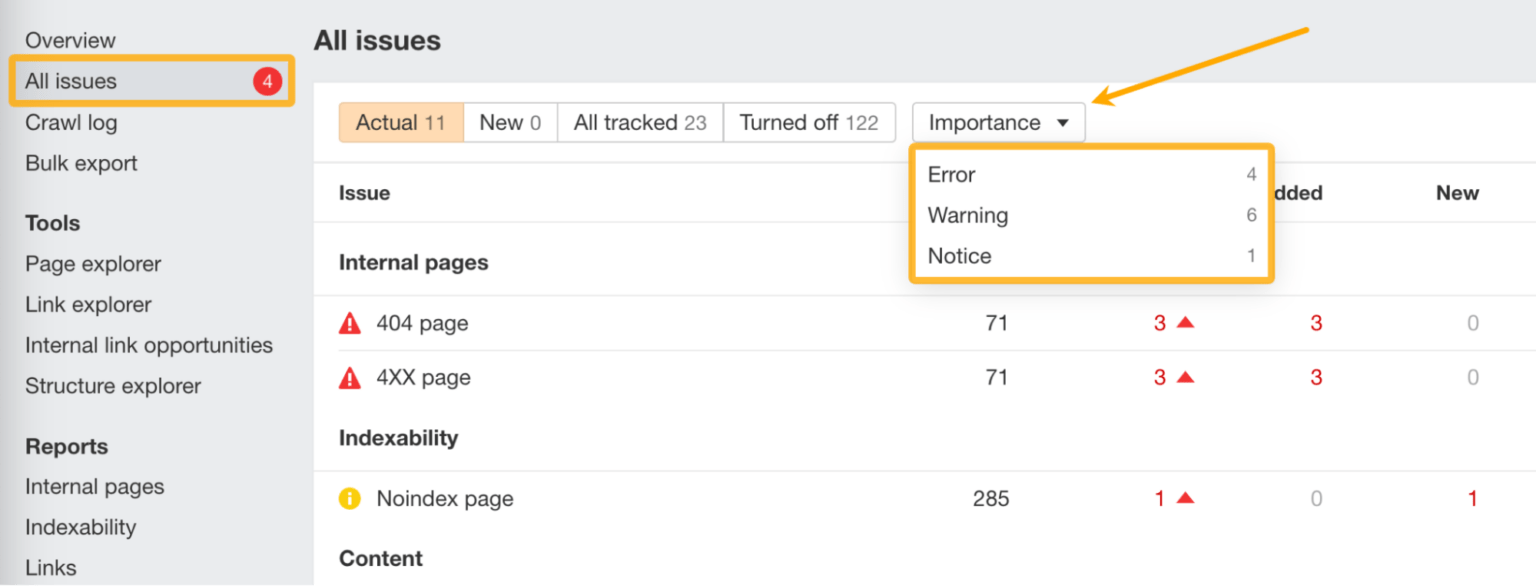Sort issues by the New column header

pyautogui.click(x=1457, y=192)
